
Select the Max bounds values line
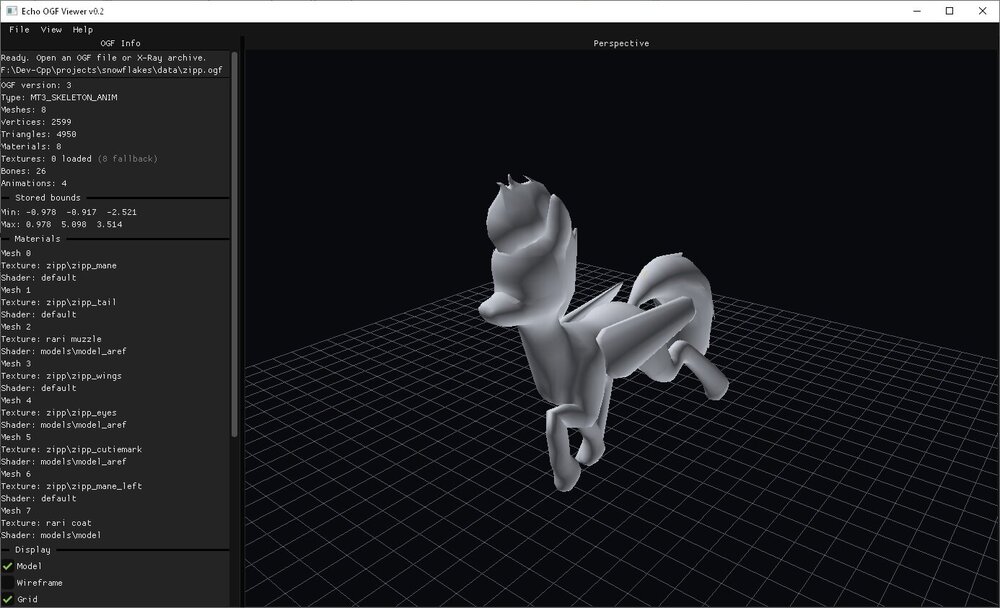62,224
